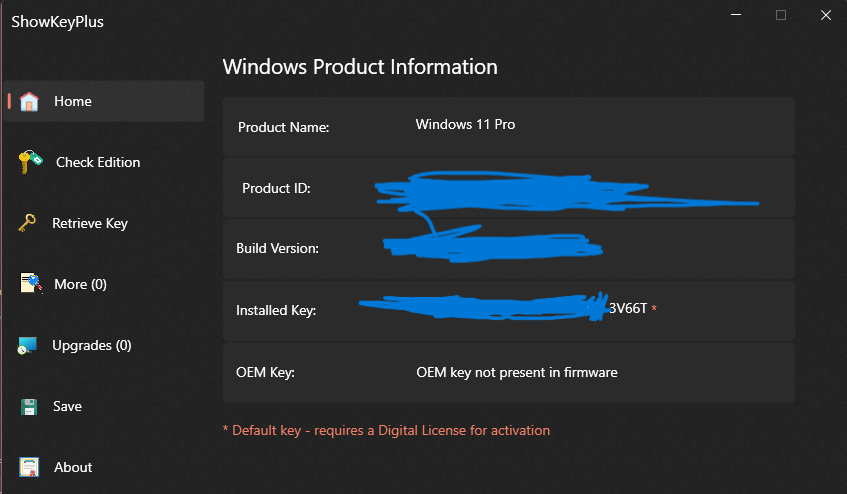
Task: Click the Upgrades monitor icon
Action: [27, 346]
